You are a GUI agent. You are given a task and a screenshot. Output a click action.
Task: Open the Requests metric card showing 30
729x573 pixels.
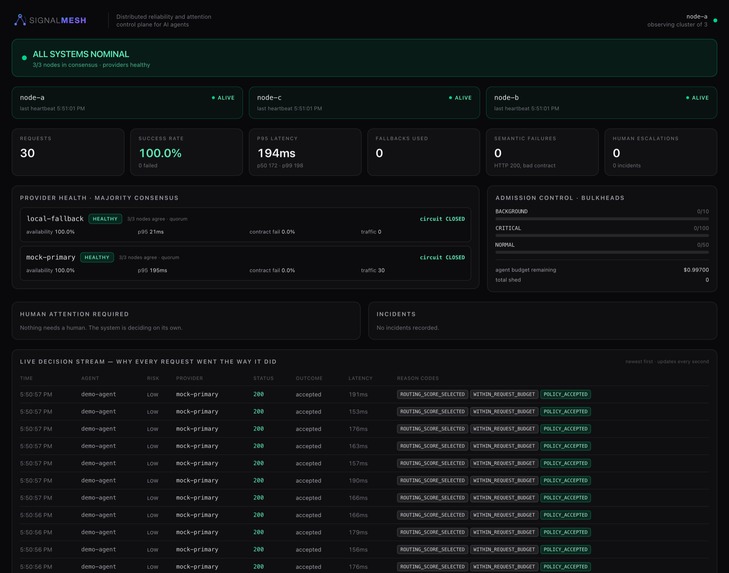(x=68, y=152)
